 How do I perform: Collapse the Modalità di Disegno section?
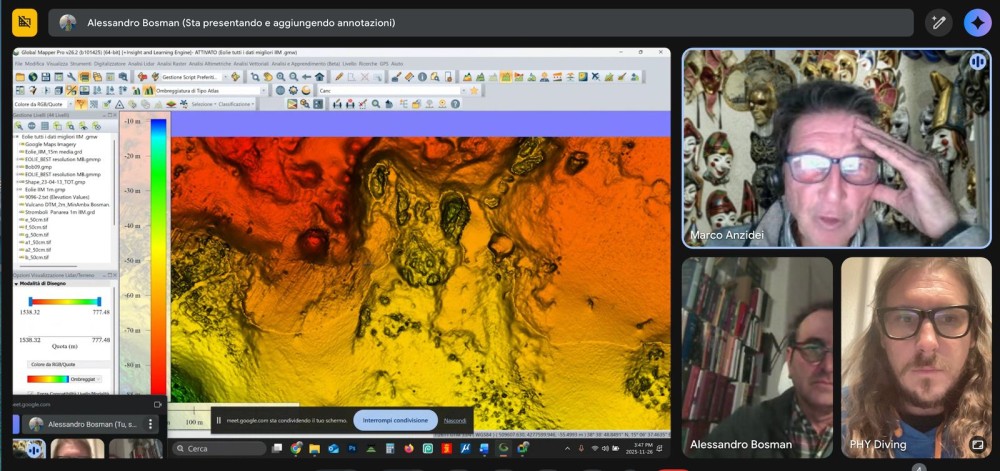point(17,284)
